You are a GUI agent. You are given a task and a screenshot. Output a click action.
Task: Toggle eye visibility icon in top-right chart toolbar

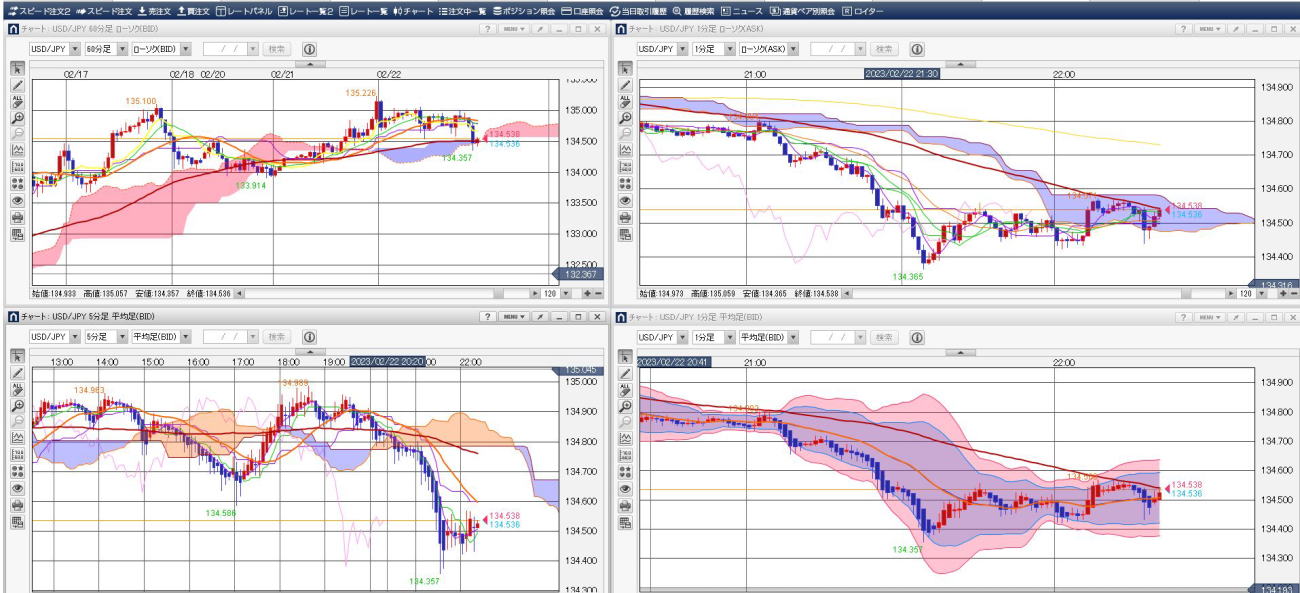tap(626, 200)
